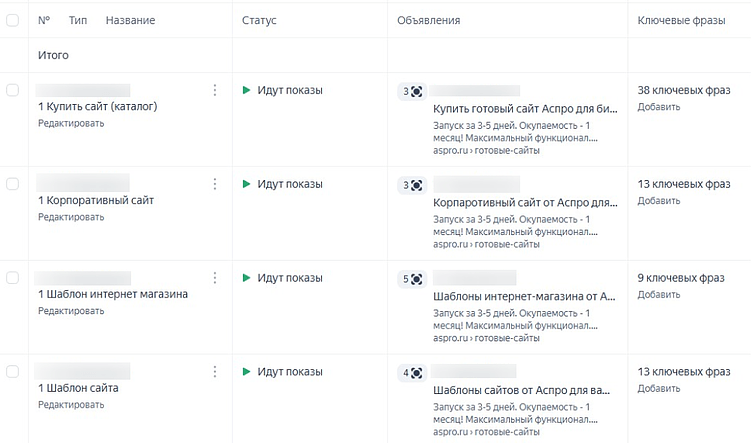Viewport: 751px width, 443px height.
Task: Sort by the Ключевые фразы column header
Action: pos(683,20)
